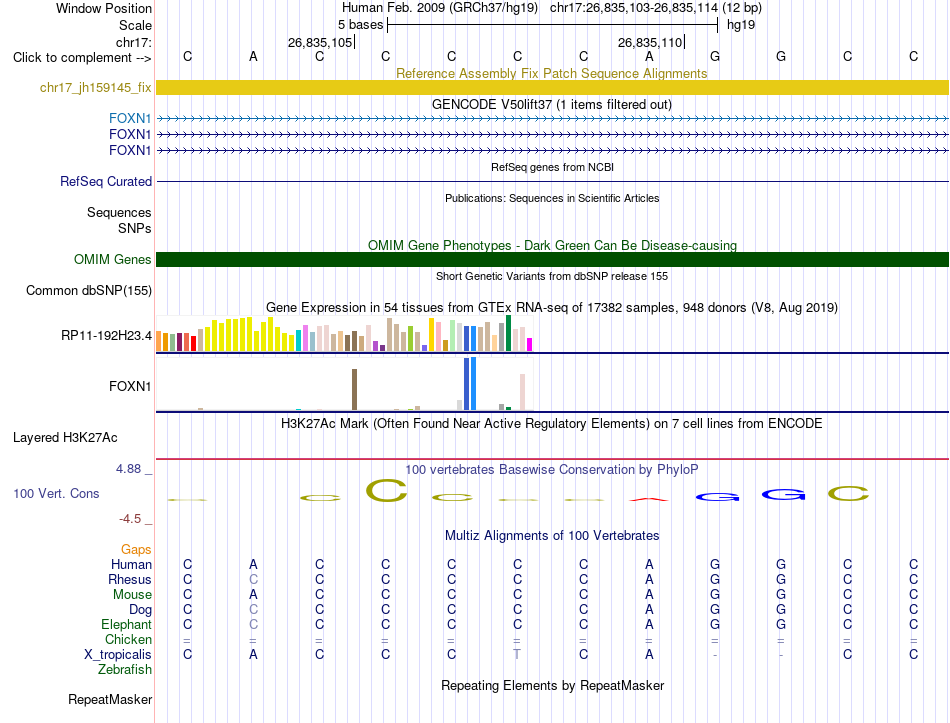Click the RefSeq genes from NCBI title

552,167
